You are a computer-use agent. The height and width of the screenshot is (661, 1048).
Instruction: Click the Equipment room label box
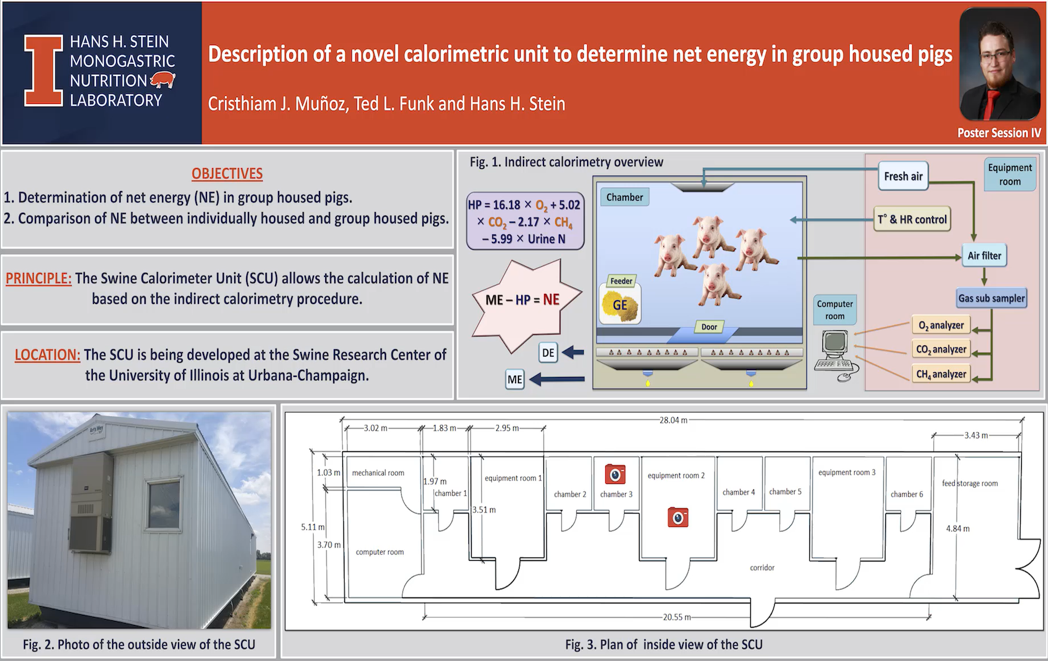(1010, 174)
